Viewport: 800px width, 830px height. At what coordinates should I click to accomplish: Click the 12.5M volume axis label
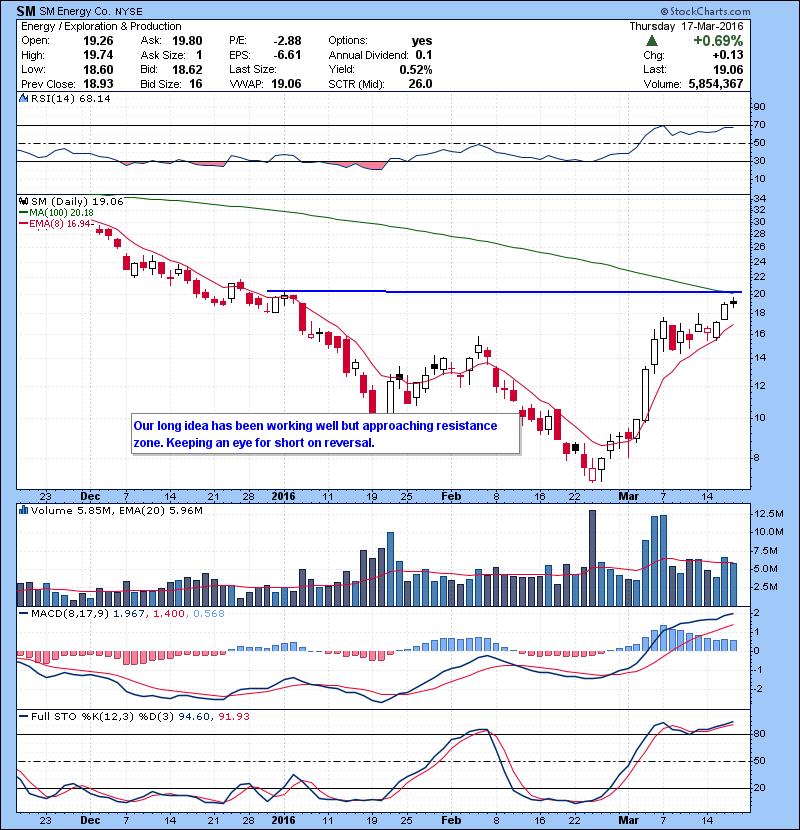tap(769, 513)
